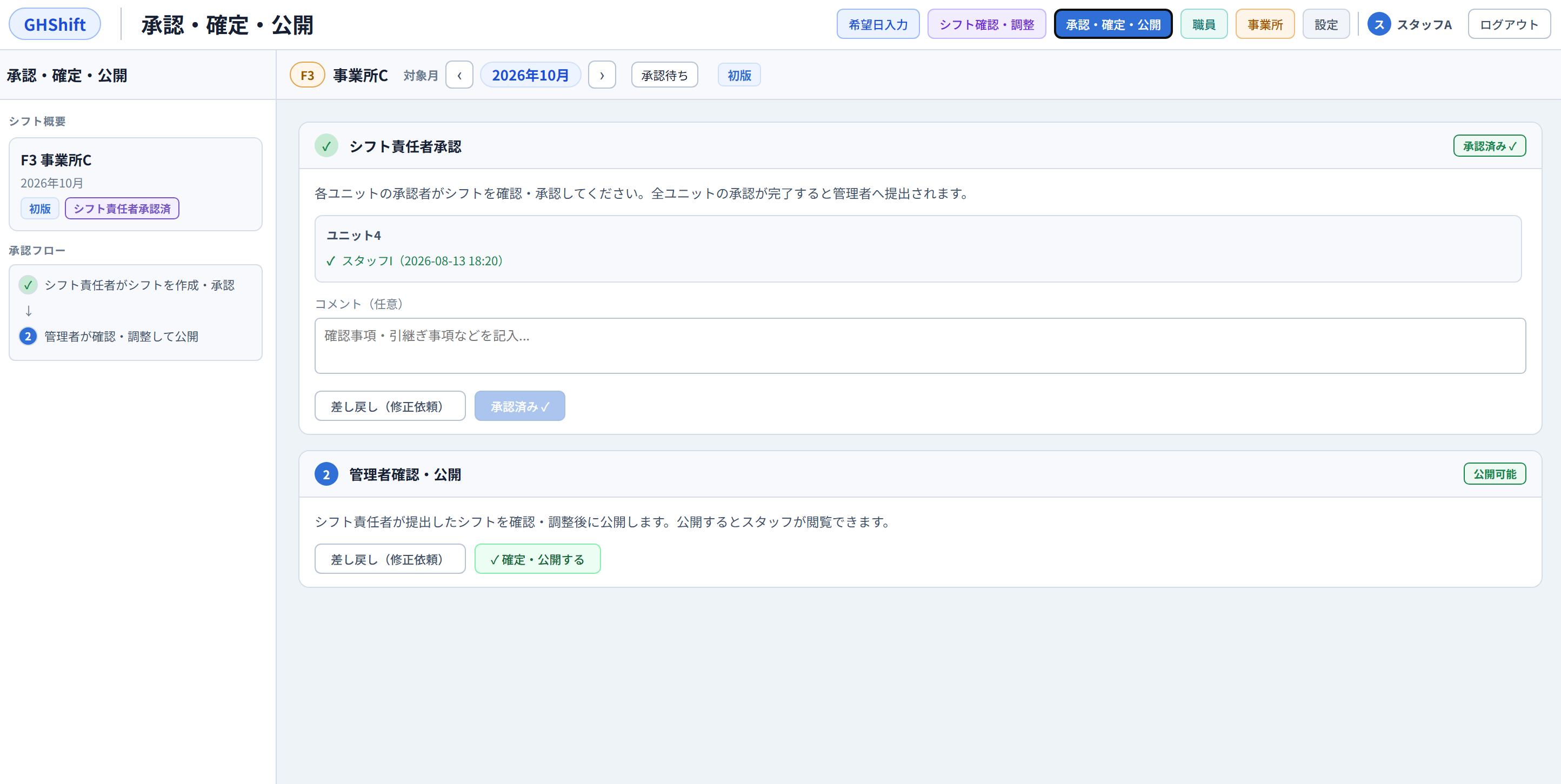Click blue step 2 icon of 管理者確認・公開
Screen dimensions: 1561x784
[x=326, y=474]
